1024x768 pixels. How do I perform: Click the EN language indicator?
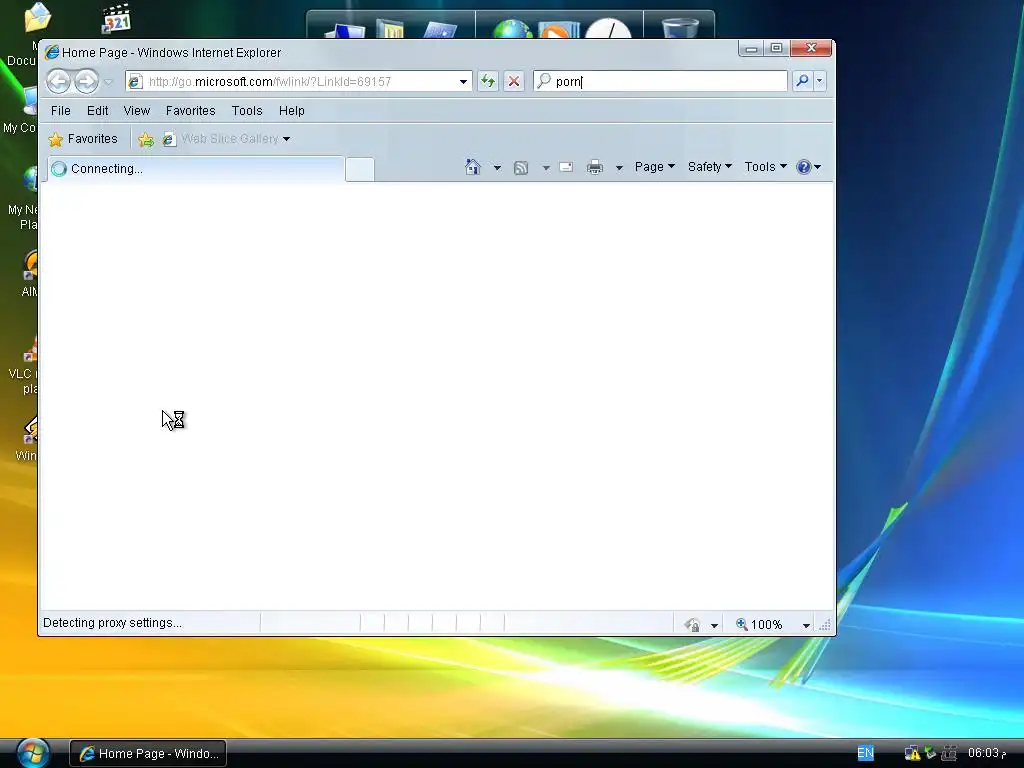point(865,753)
